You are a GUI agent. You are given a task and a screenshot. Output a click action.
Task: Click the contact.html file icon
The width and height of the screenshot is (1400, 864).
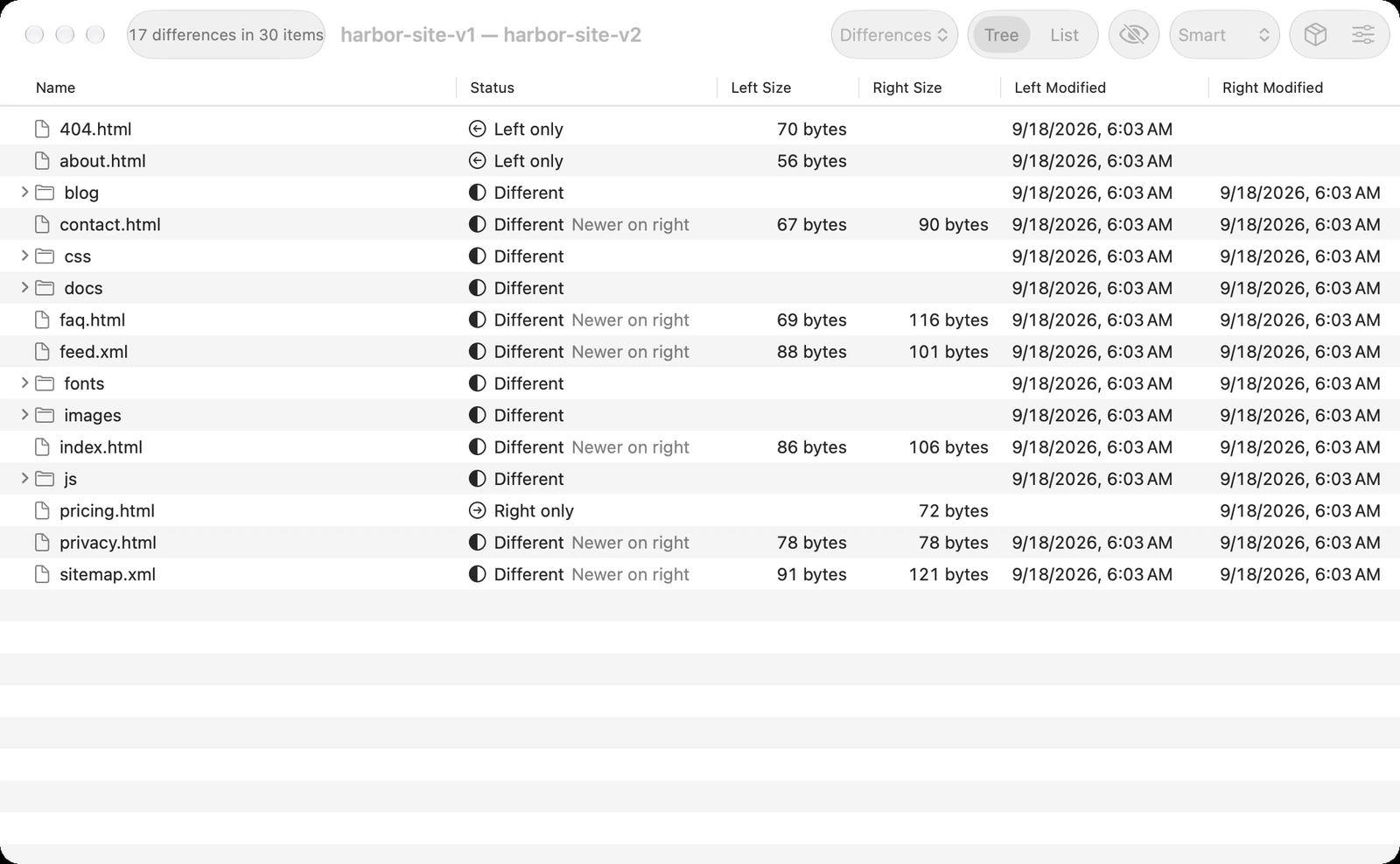(x=42, y=224)
